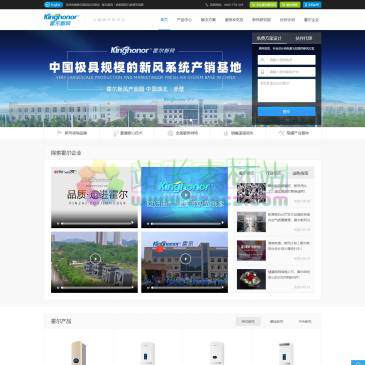Image resolution: width=365 pixels, height=365 pixels.
Task: Click the phone number field in form
Action: tap(286, 72)
